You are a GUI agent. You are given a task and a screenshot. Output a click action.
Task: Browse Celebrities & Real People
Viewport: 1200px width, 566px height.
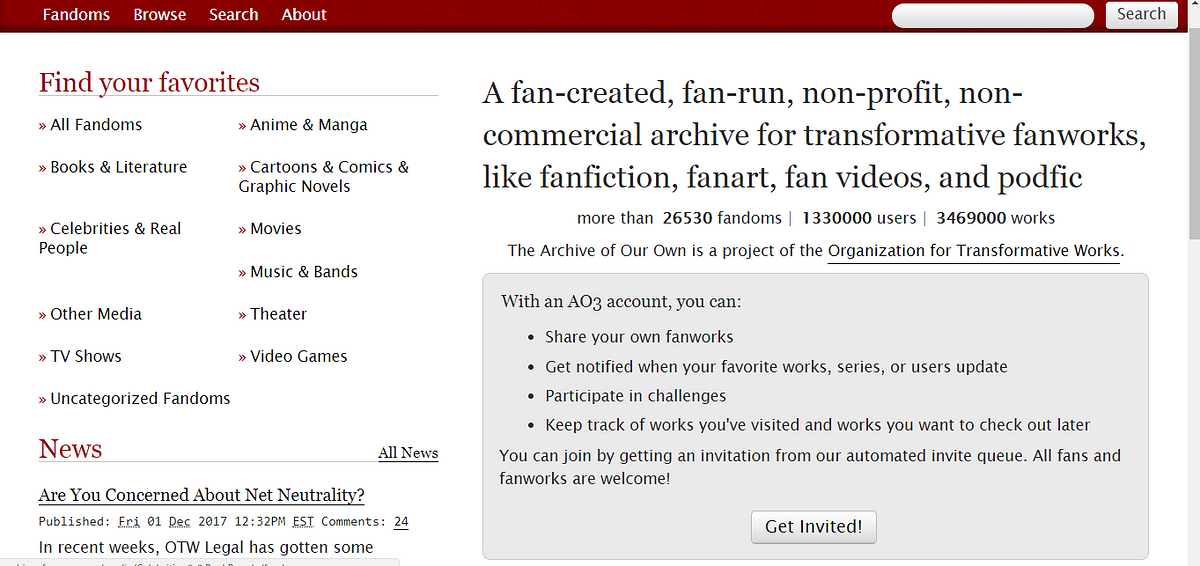pyautogui.click(x=110, y=238)
